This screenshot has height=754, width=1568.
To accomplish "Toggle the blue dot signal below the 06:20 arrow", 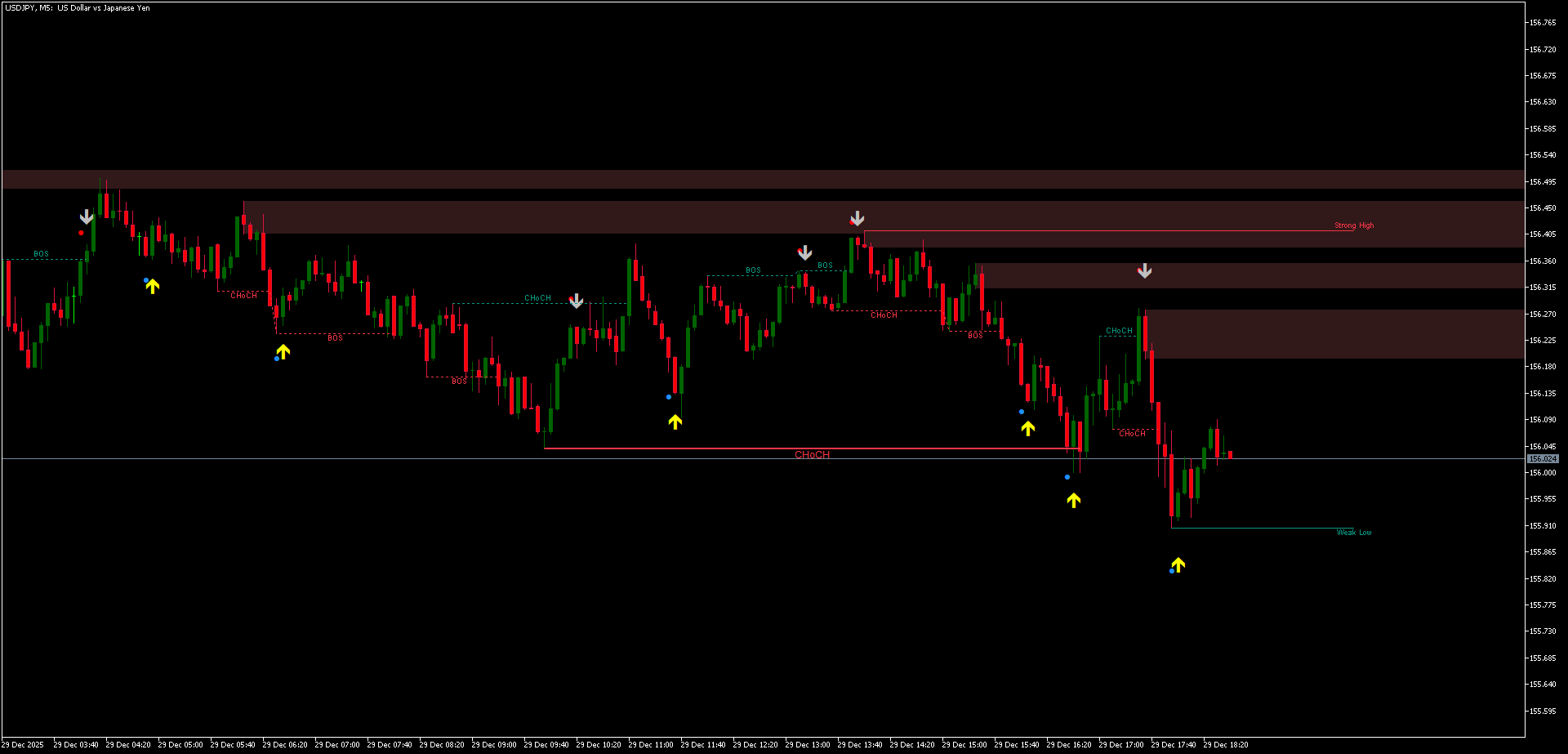I will tap(276, 358).
